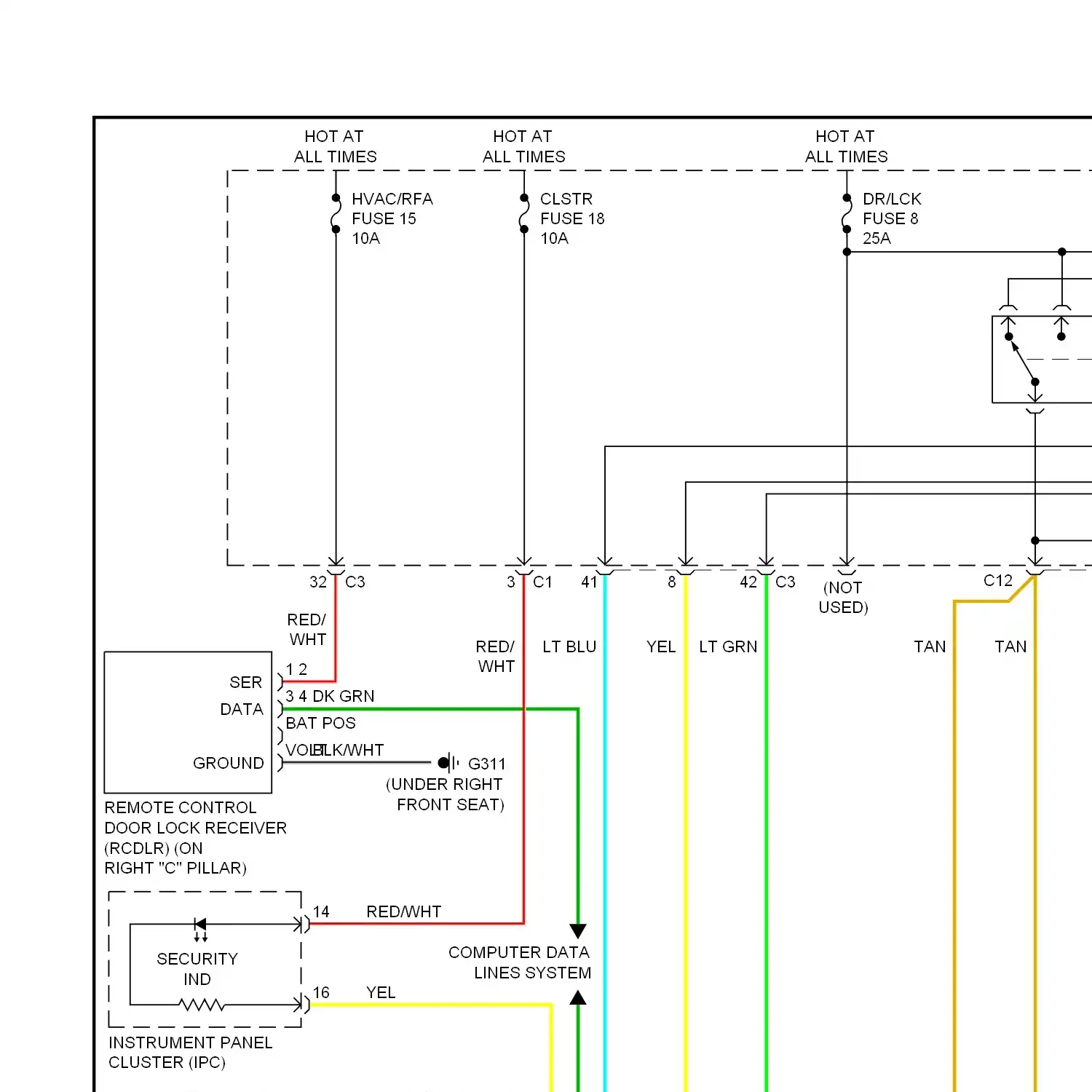Viewport: 1092px width, 1092px height.
Task: Click the SER DATA label
Action: pos(242,696)
